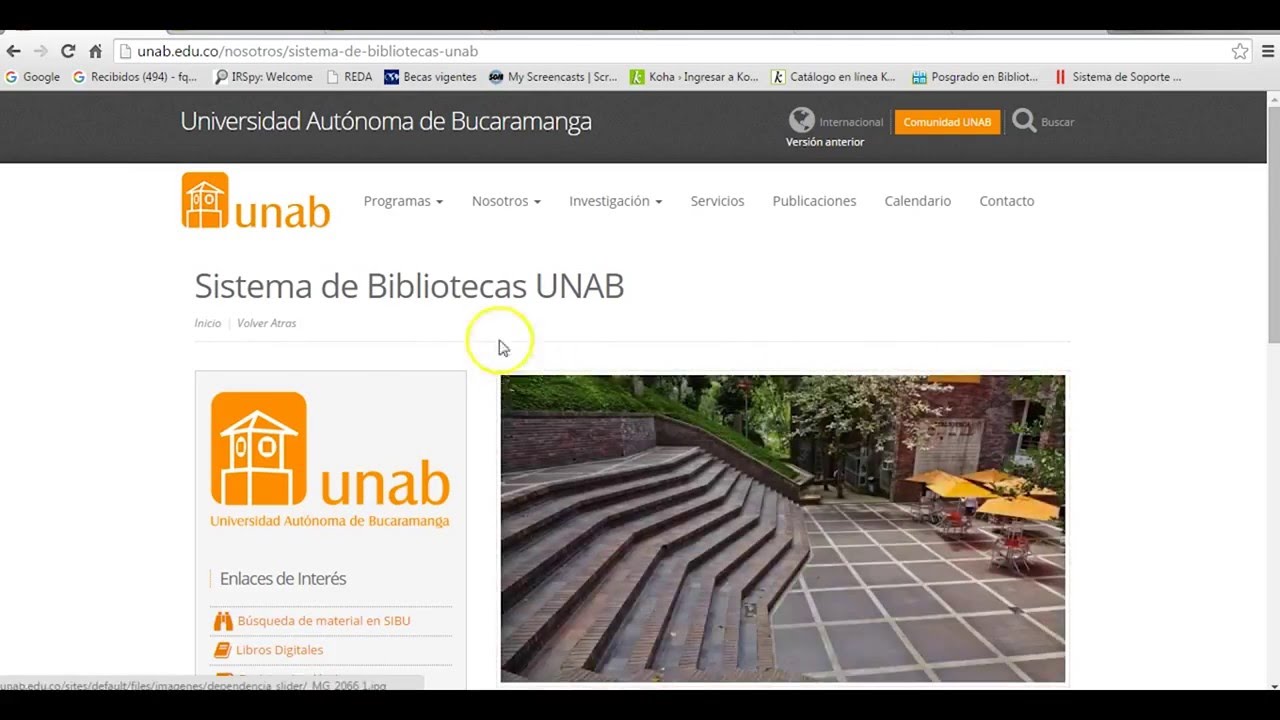Open the Koha Ingresar bookmark

click(694, 77)
